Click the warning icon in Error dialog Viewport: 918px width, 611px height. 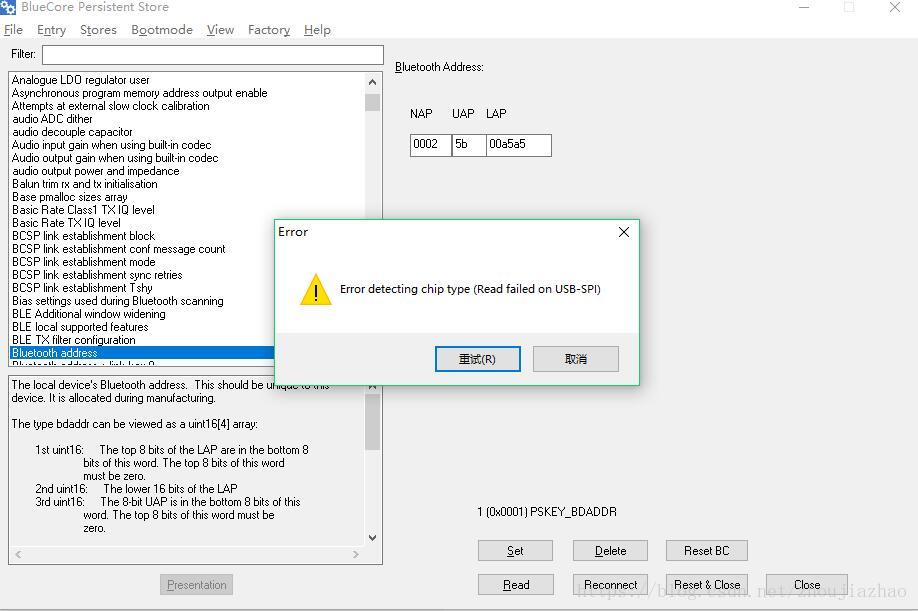coord(316,290)
